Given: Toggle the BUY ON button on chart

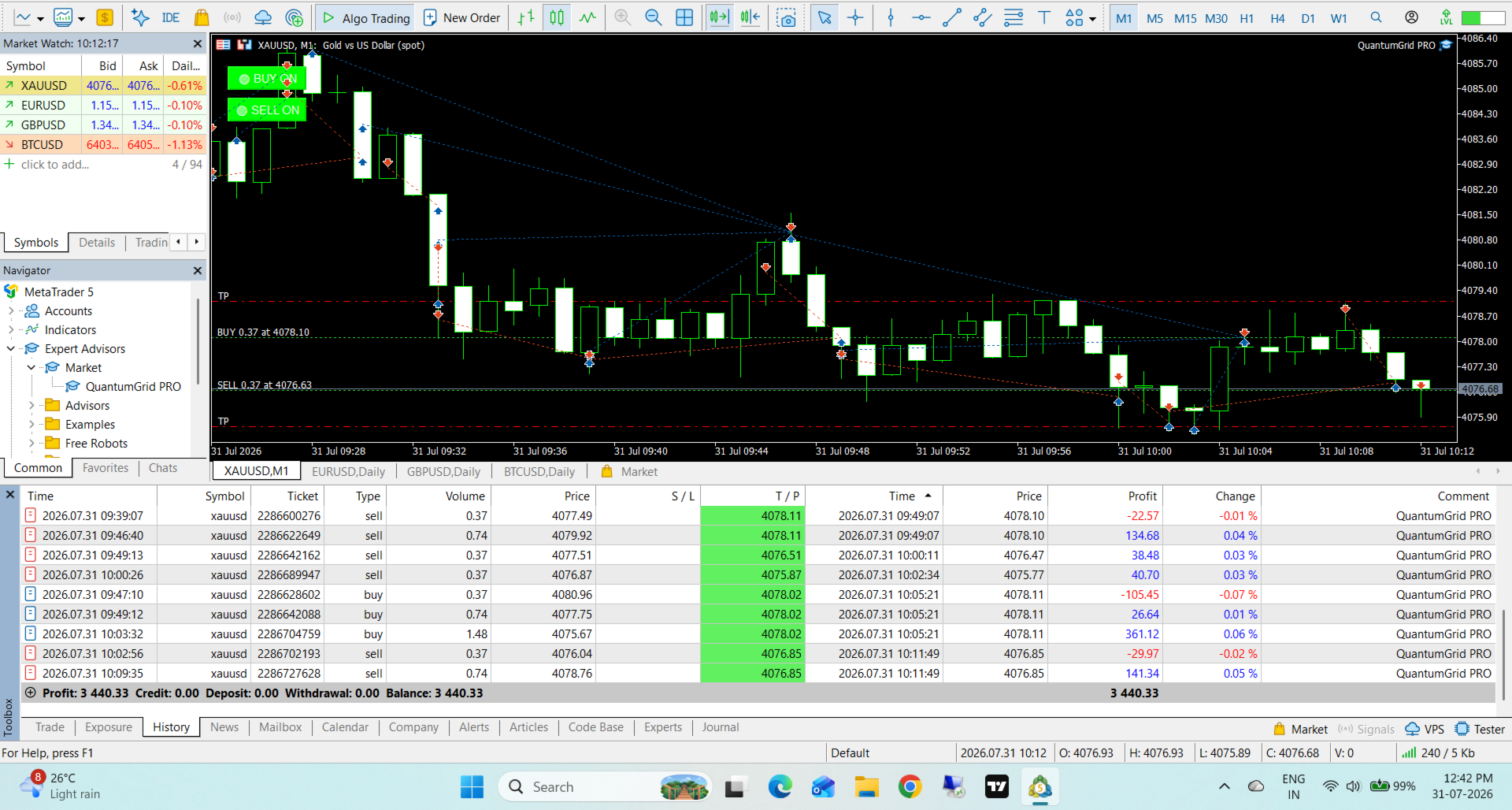Looking at the screenshot, I should pyautogui.click(x=267, y=79).
